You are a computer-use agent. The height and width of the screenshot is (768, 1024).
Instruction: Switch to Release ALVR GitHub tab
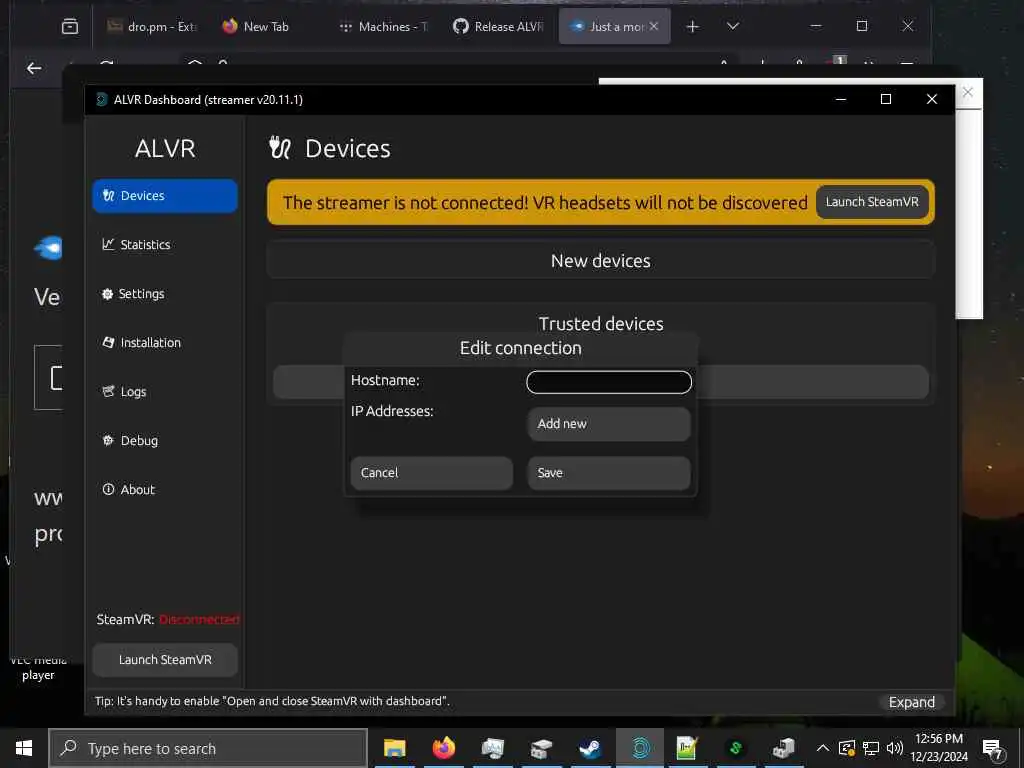[500, 26]
